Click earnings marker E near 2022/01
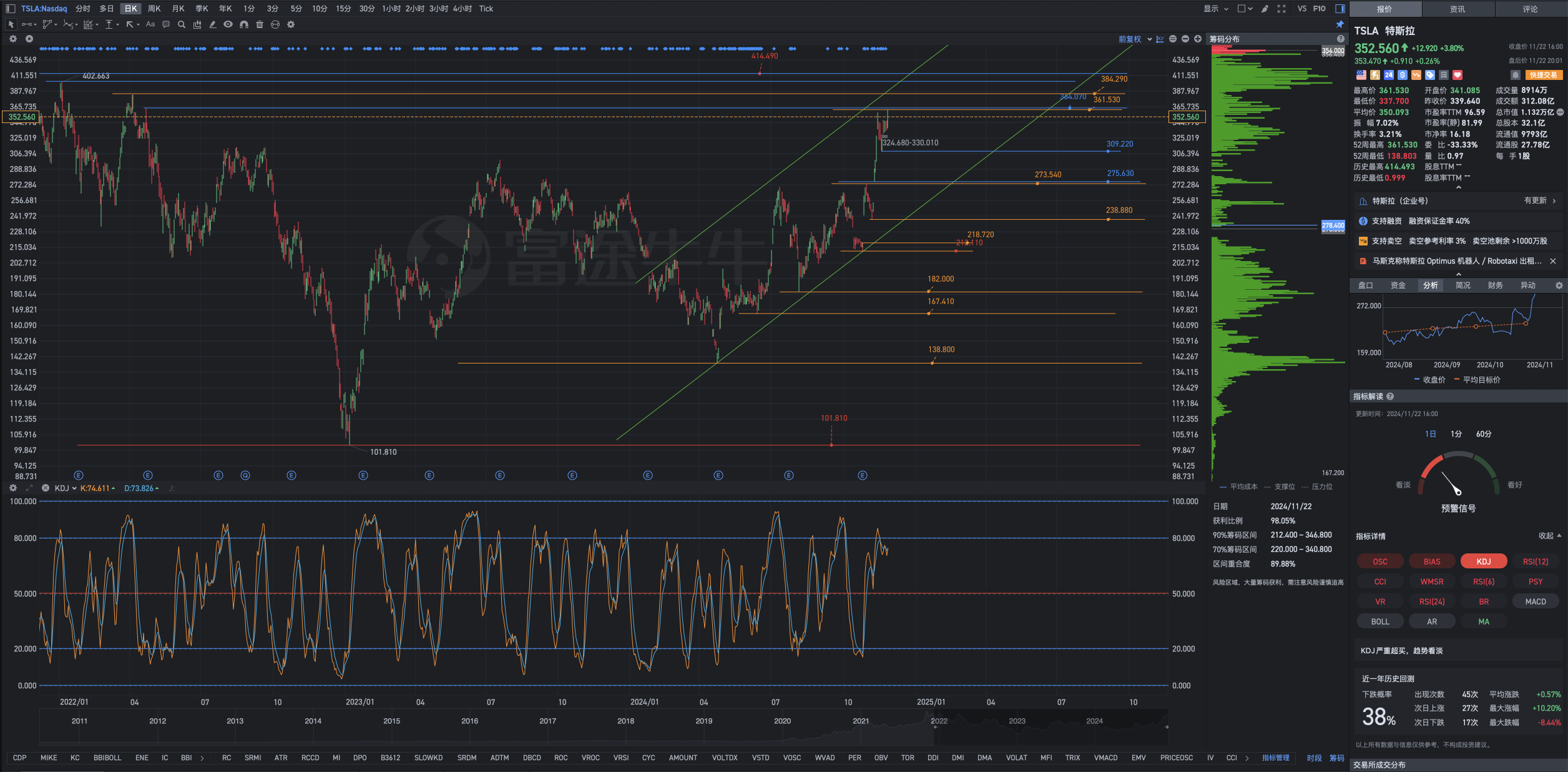1568x772 pixels. tap(79, 475)
